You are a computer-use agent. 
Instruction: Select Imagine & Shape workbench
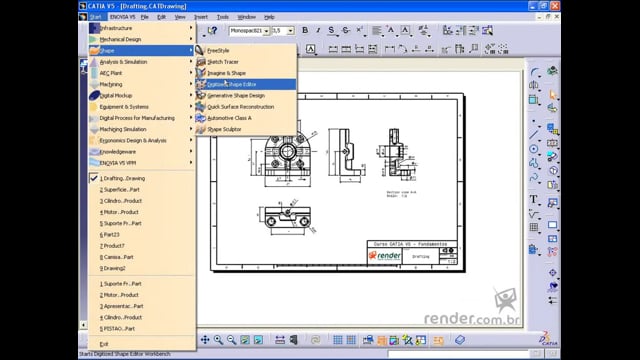tap(245, 73)
